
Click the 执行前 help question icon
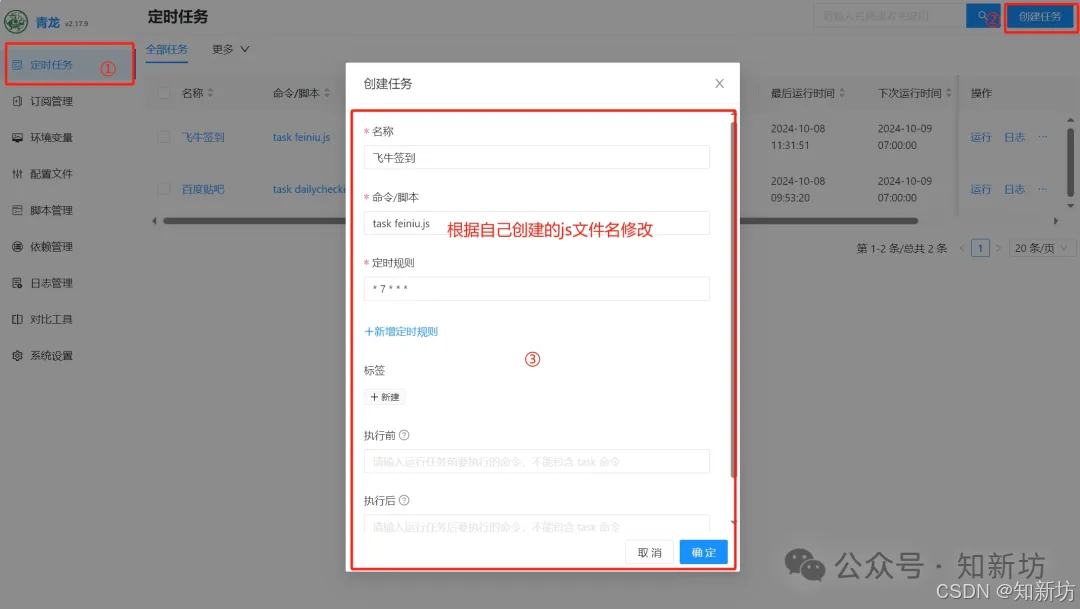click(404, 435)
